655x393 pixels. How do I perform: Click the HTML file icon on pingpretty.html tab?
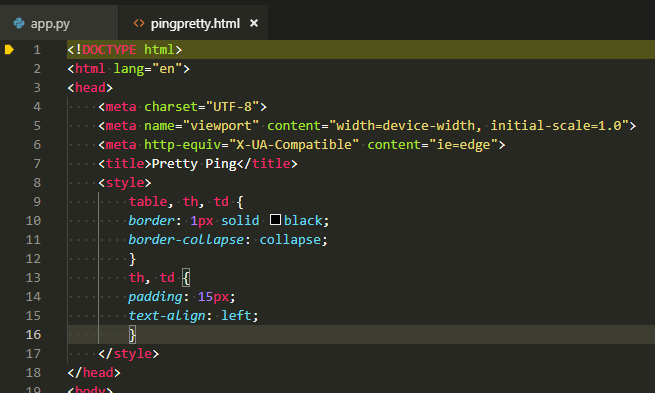[139, 23]
